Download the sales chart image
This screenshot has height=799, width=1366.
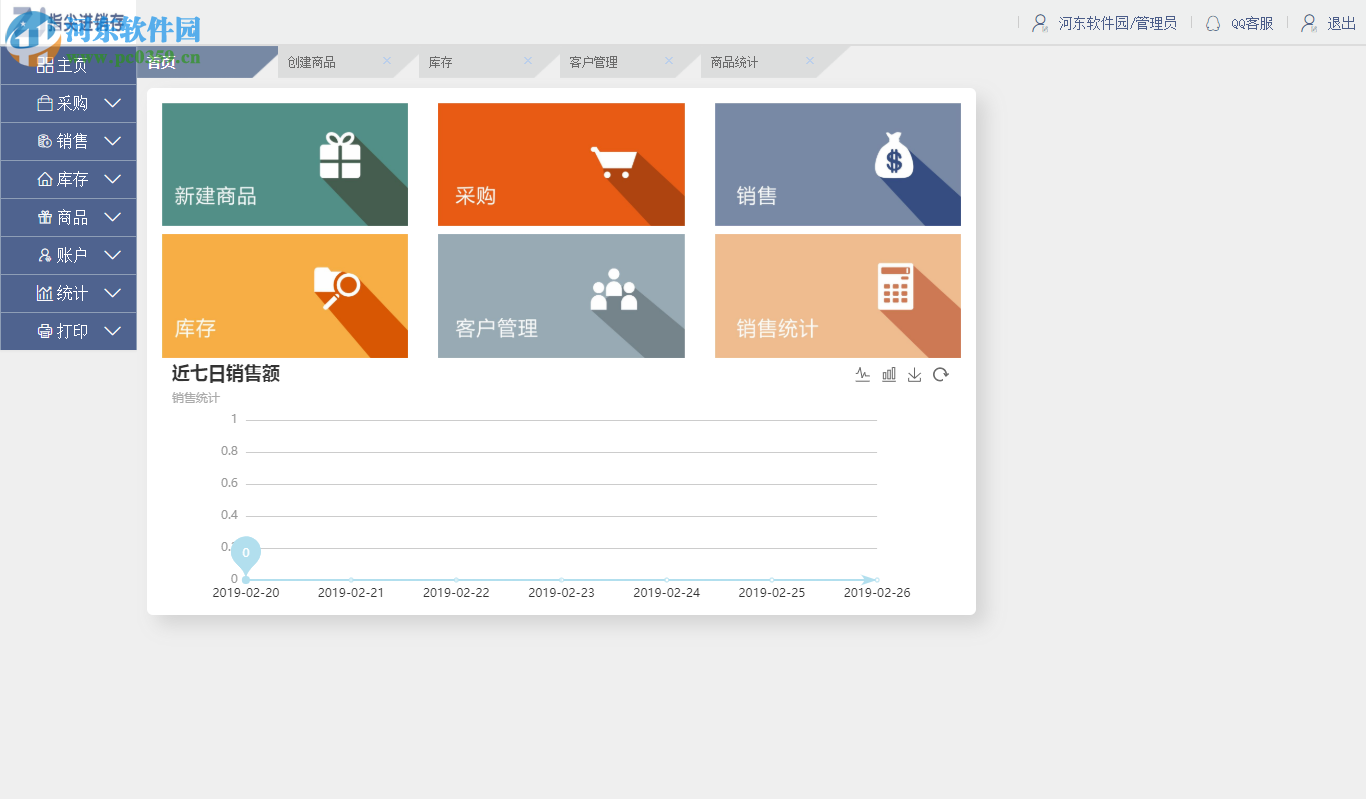(914, 375)
